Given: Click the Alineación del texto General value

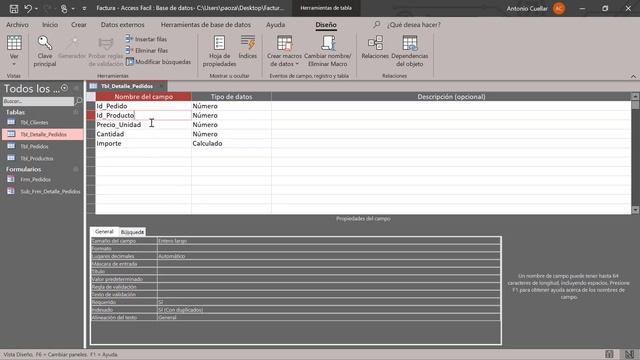Looking at the screenshot, I should coord(329,318).
